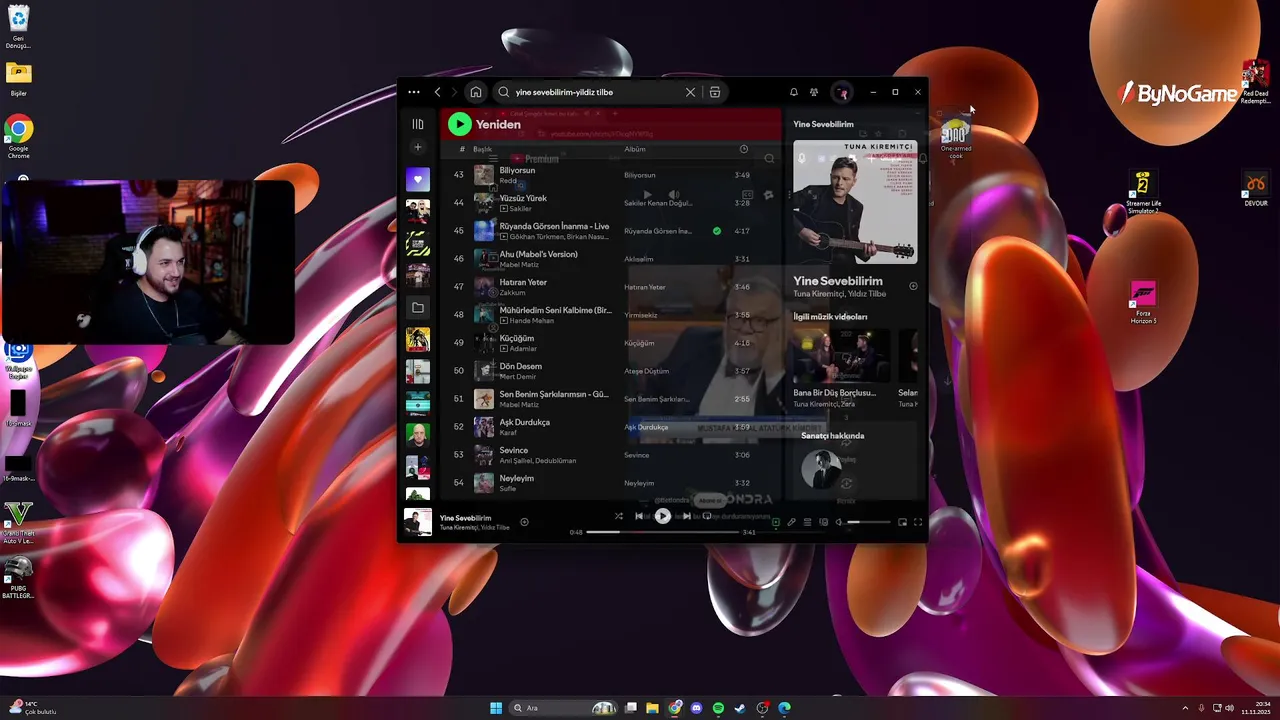Image resolution: width=1280 pixels, height=720 pixels.
Task: Go back in Spotify navigation
Action: pos(438,92)
